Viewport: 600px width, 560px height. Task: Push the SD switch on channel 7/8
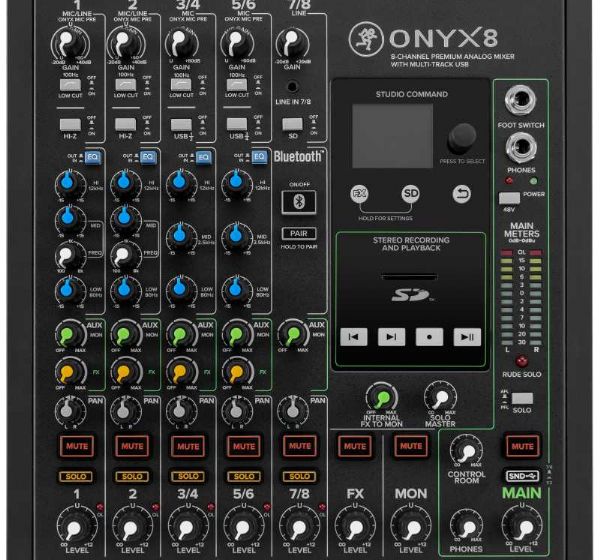[293, 124]
